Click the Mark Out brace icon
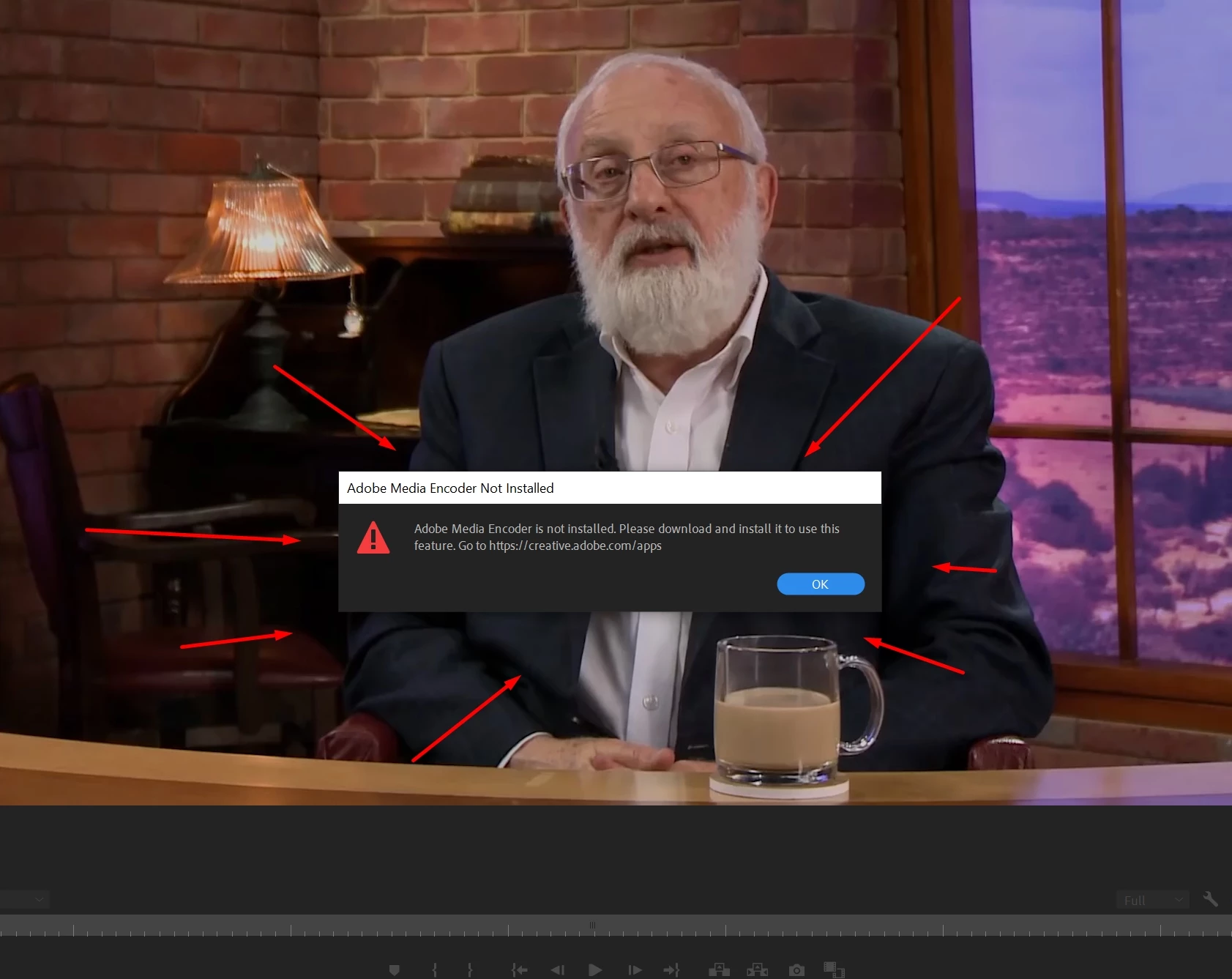 [470, 970]
